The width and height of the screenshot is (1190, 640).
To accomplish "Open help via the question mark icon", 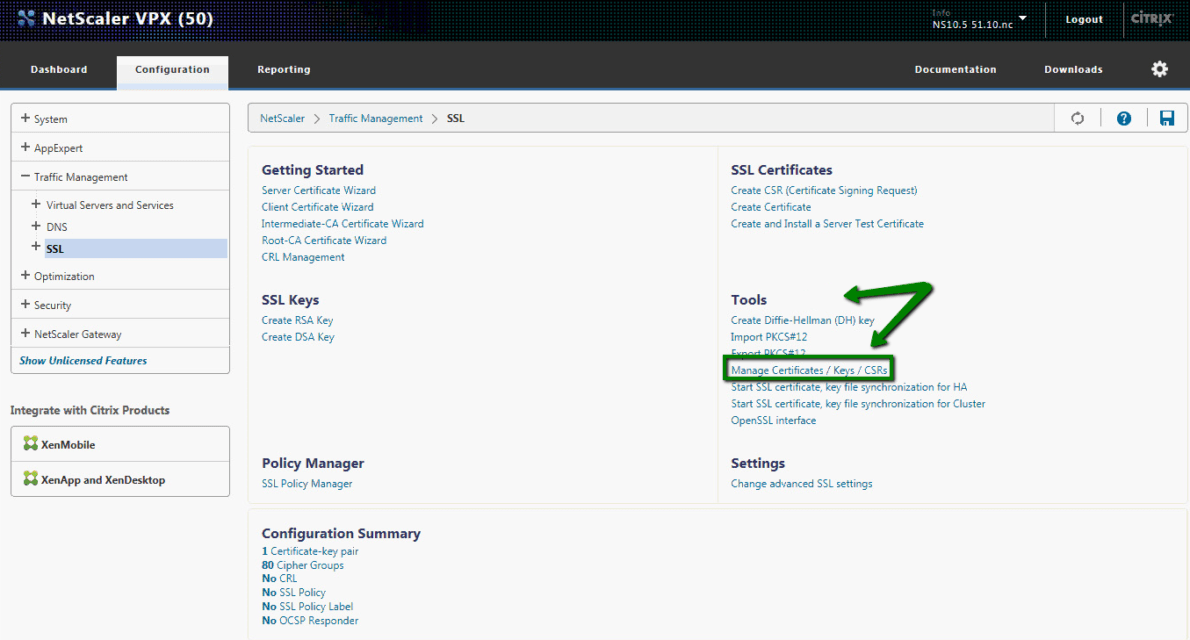I will point(1123,117).
